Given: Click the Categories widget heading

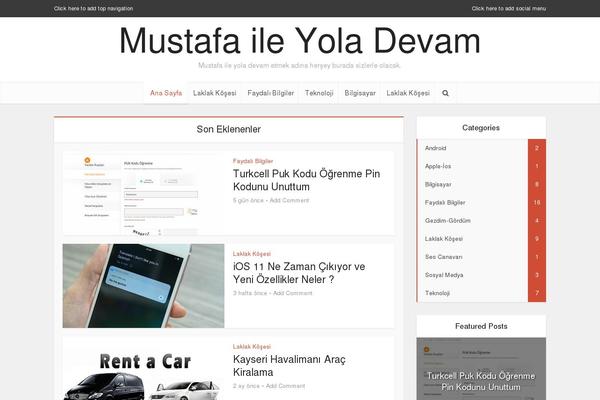Looking at the screenshot, I should coord(481,128).
